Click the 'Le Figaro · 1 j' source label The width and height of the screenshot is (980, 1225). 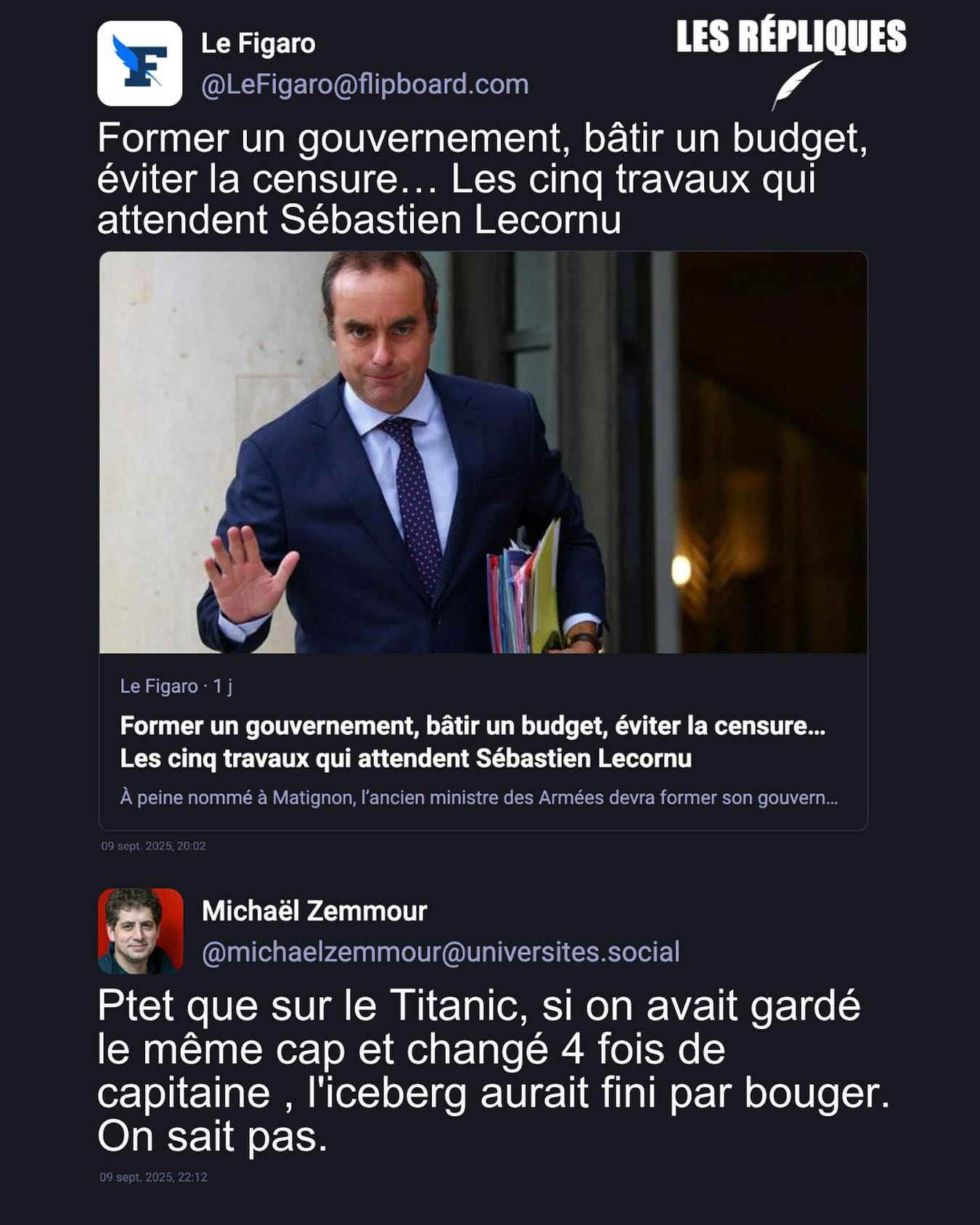click(x=176, y=686)
